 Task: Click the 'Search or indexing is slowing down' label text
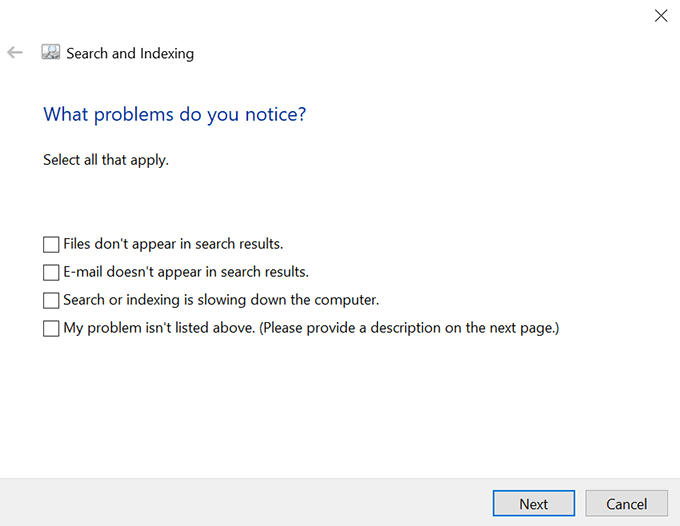coord(221,299)
